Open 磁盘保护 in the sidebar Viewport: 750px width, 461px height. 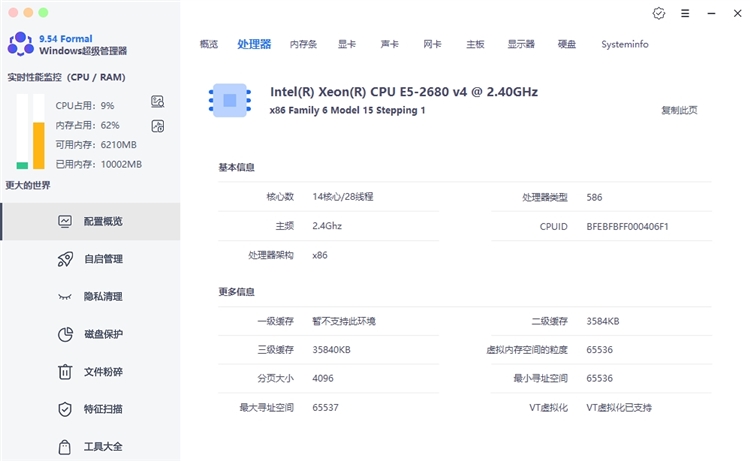(91, 334)
